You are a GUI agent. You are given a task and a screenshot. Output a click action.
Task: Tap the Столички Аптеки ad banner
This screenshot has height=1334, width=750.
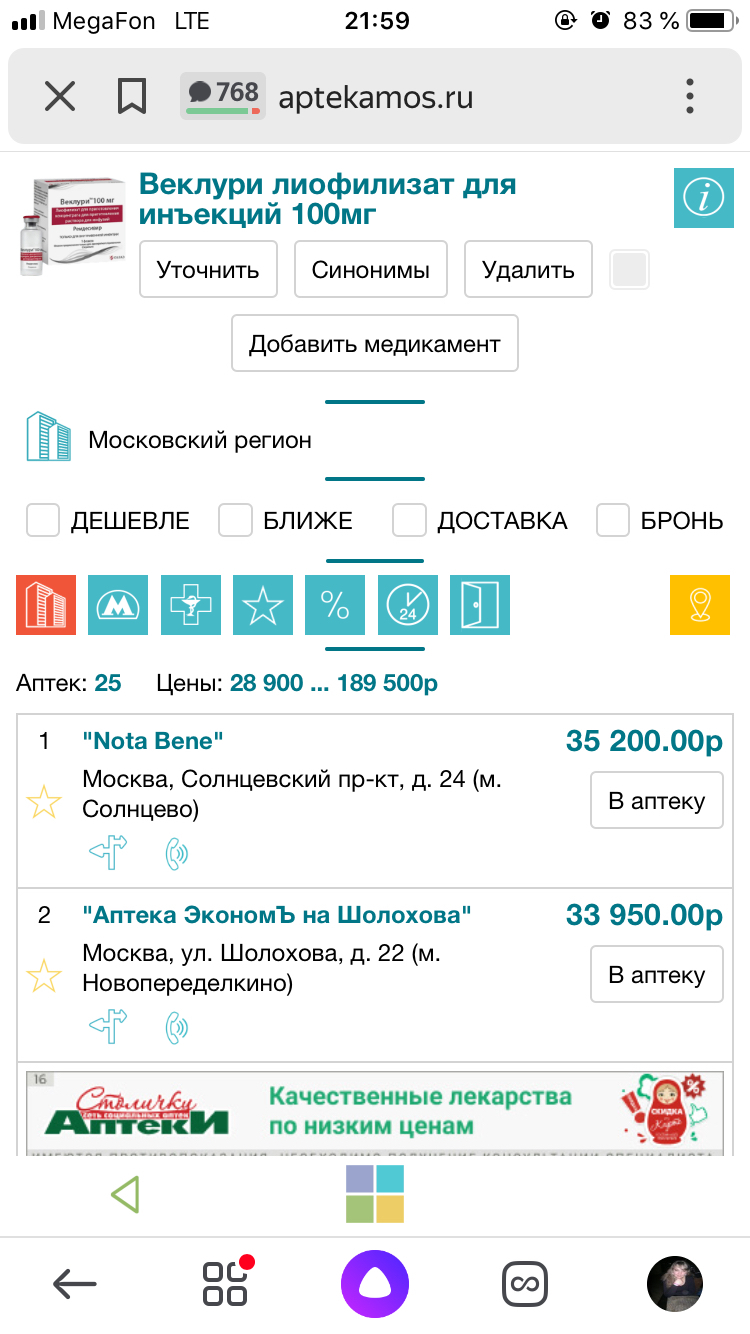[x=374, y=1111]
